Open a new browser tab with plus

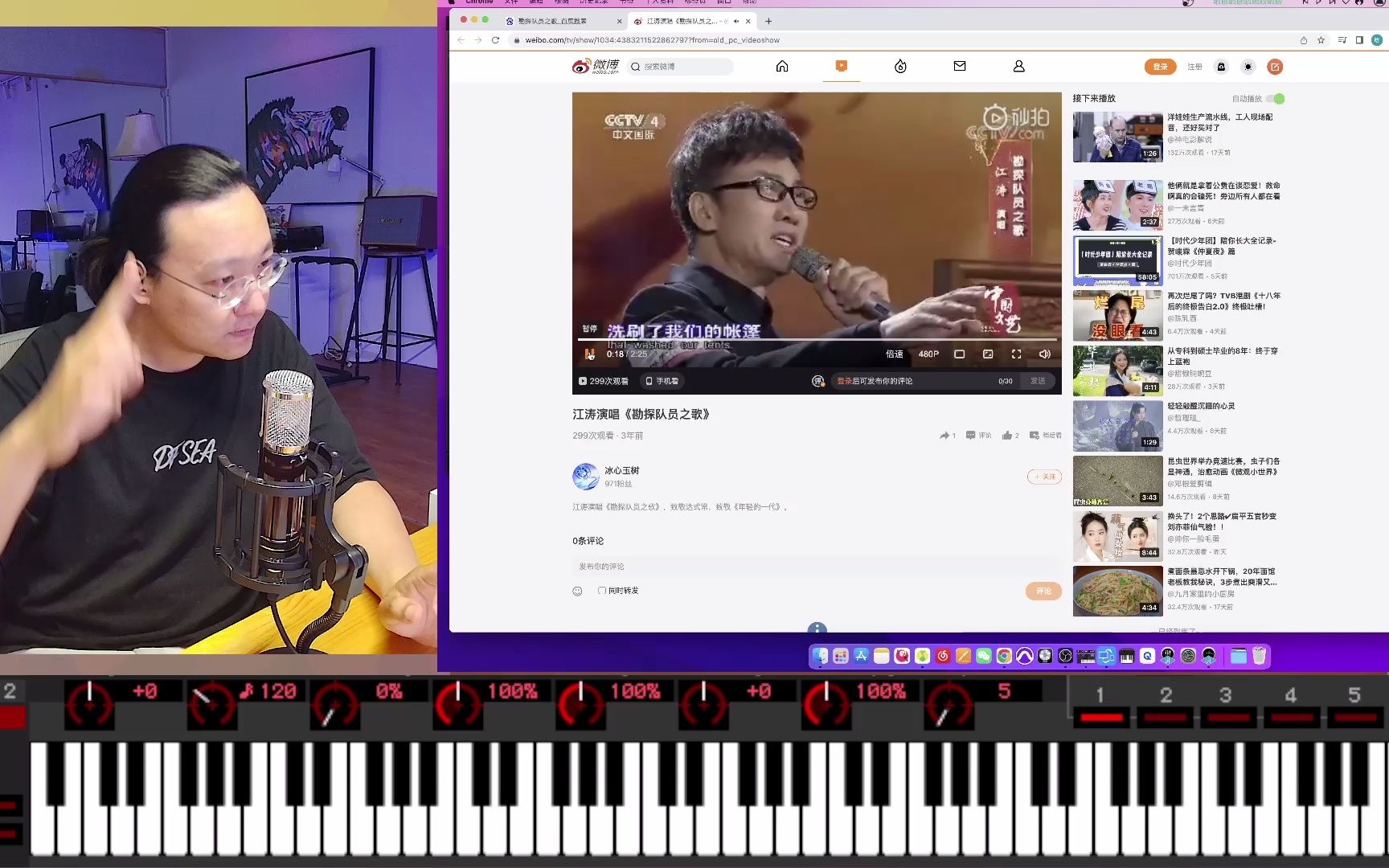(x=768, y=21)
